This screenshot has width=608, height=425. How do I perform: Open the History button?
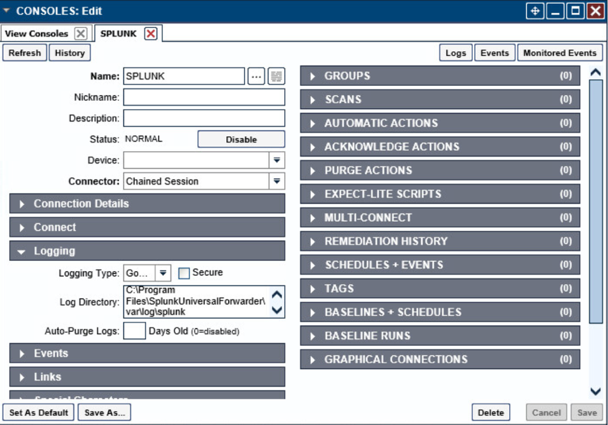(70, 53)
